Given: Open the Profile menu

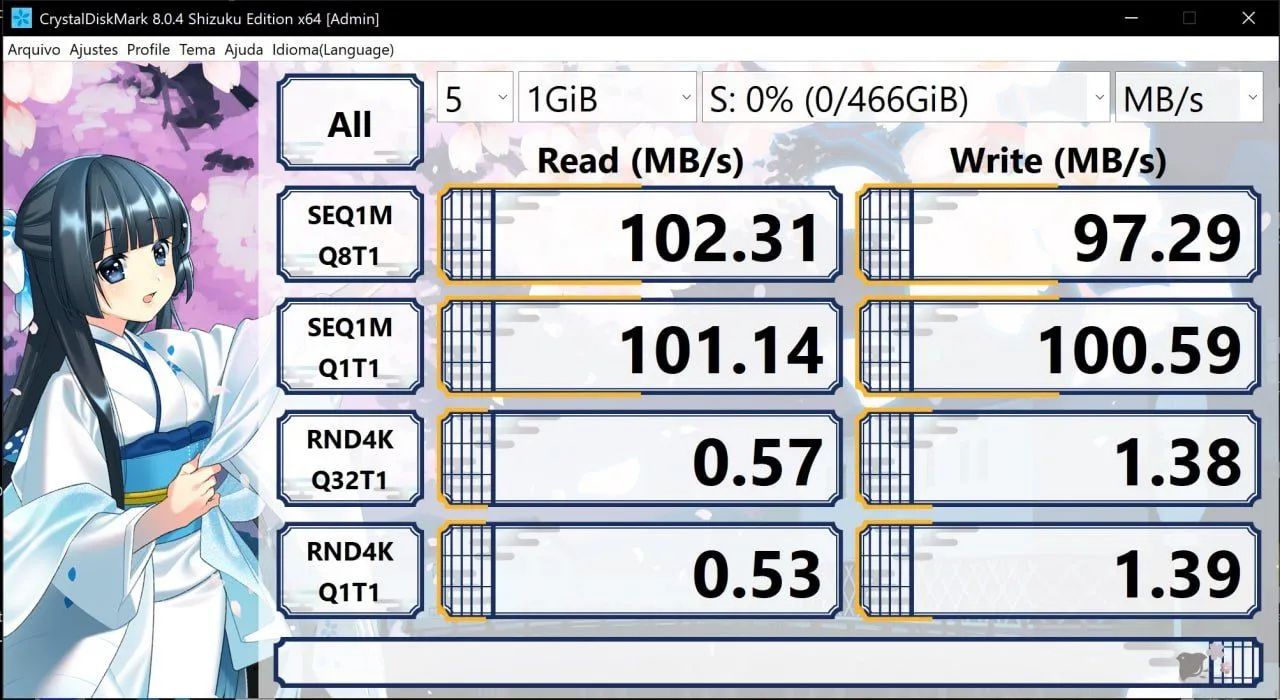Looking at the screenshot, I should pyautogui.click(x=148, y=49).
